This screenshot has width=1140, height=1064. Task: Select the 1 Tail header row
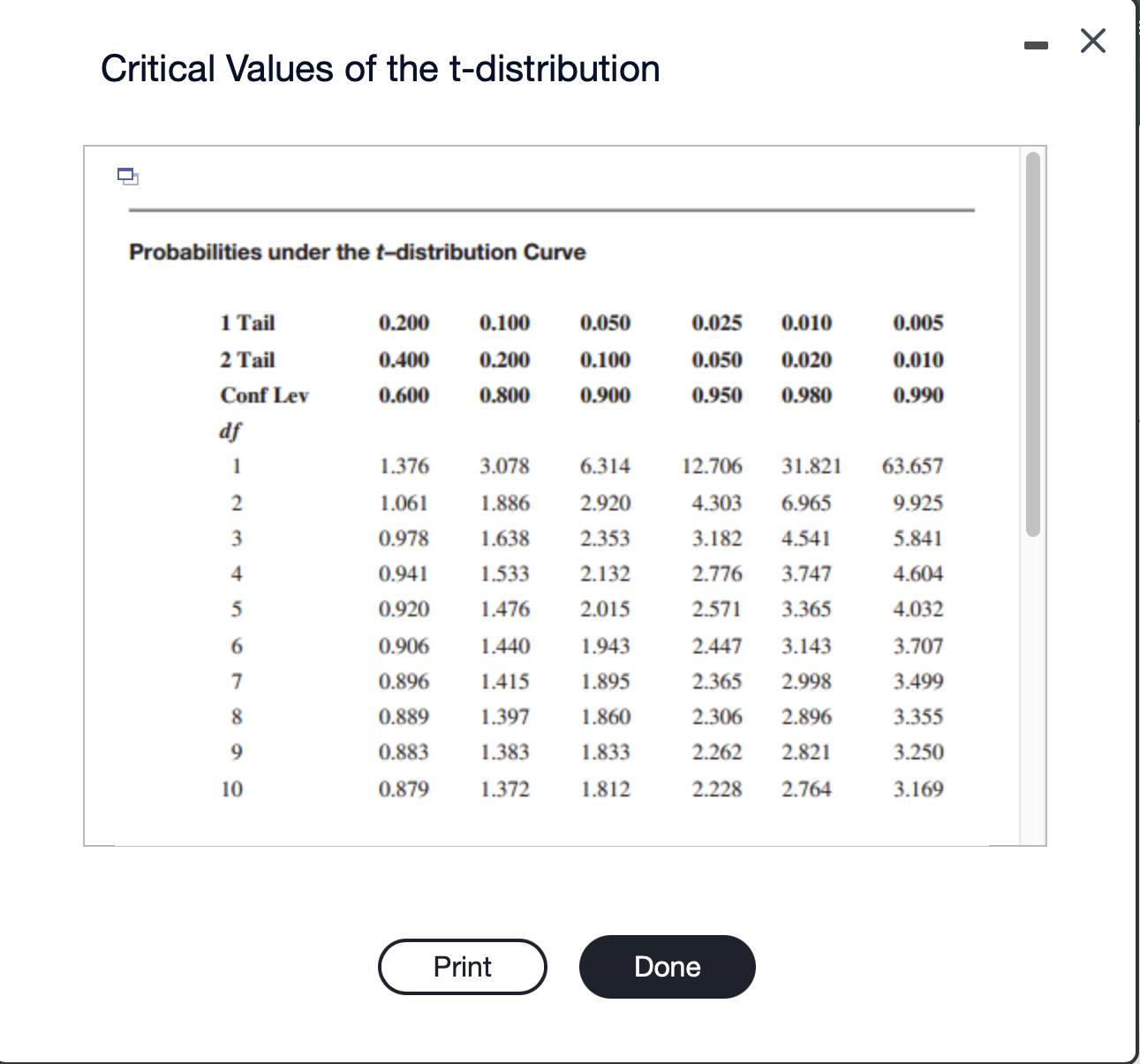coord(246,323)
